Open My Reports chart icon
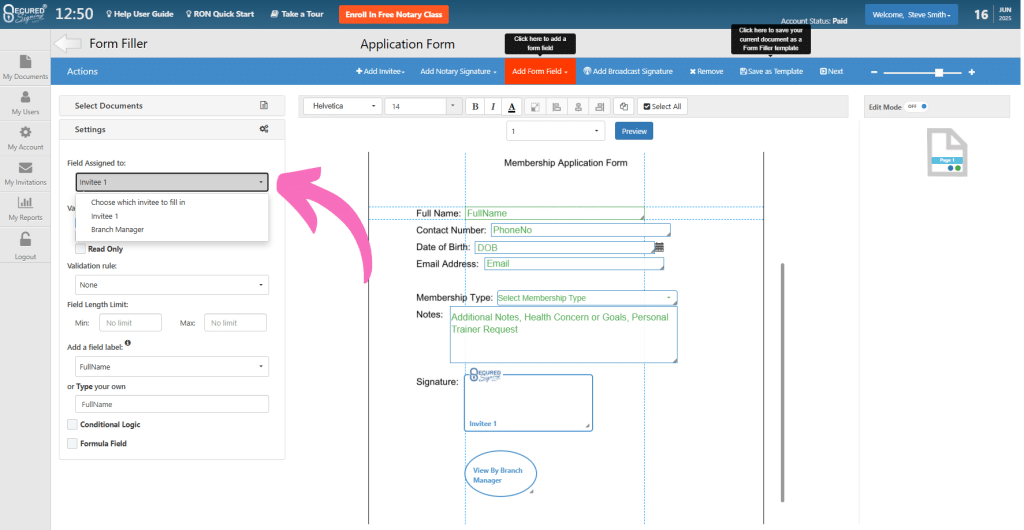This screenshot has width=1024, height=530. pyautogui.click(x=25, y=204)
